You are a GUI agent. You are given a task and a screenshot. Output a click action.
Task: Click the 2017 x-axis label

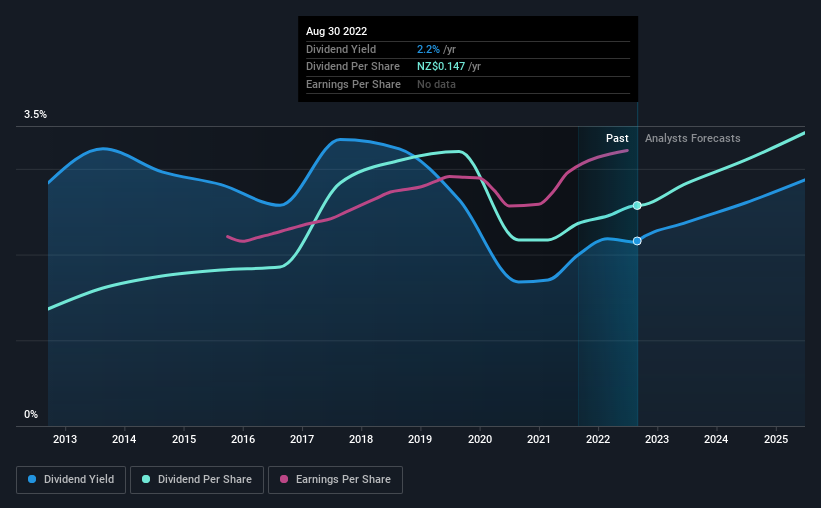tap(302, 439)
